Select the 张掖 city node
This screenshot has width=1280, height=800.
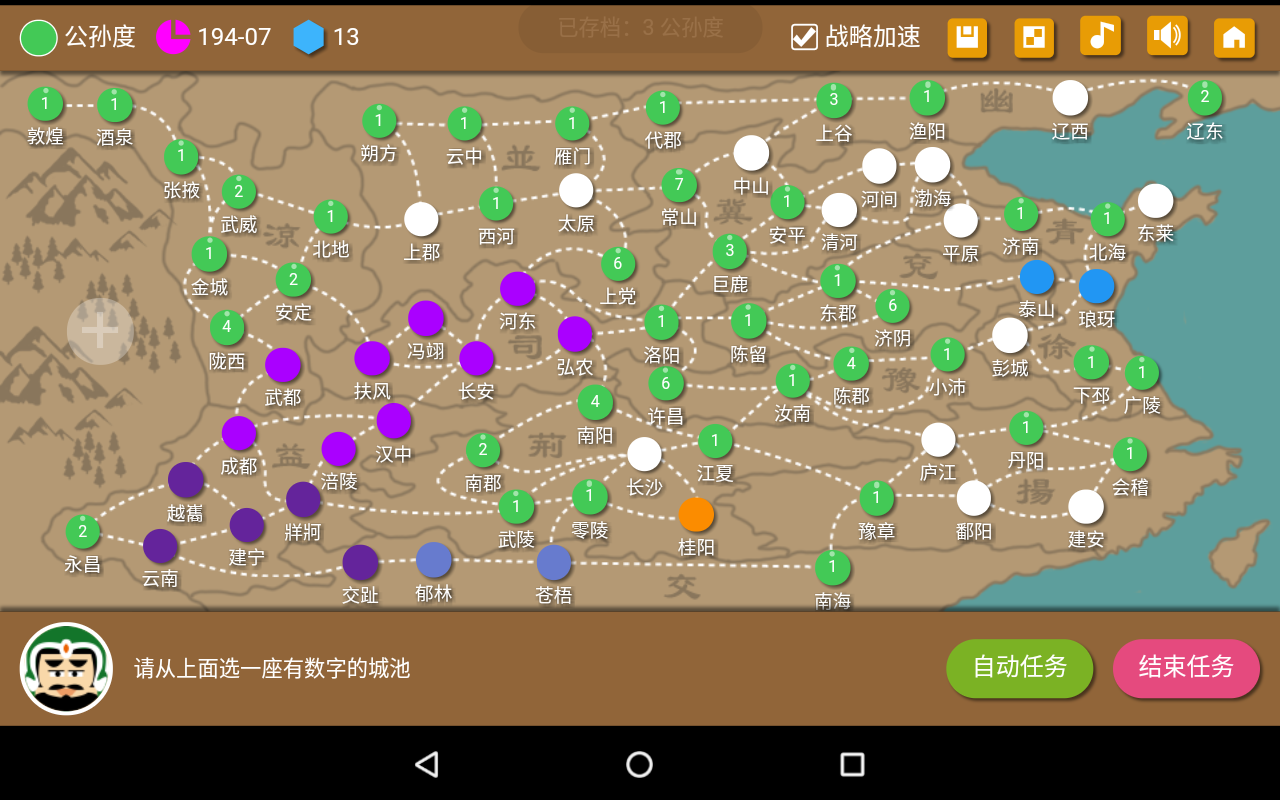[181, 157]
